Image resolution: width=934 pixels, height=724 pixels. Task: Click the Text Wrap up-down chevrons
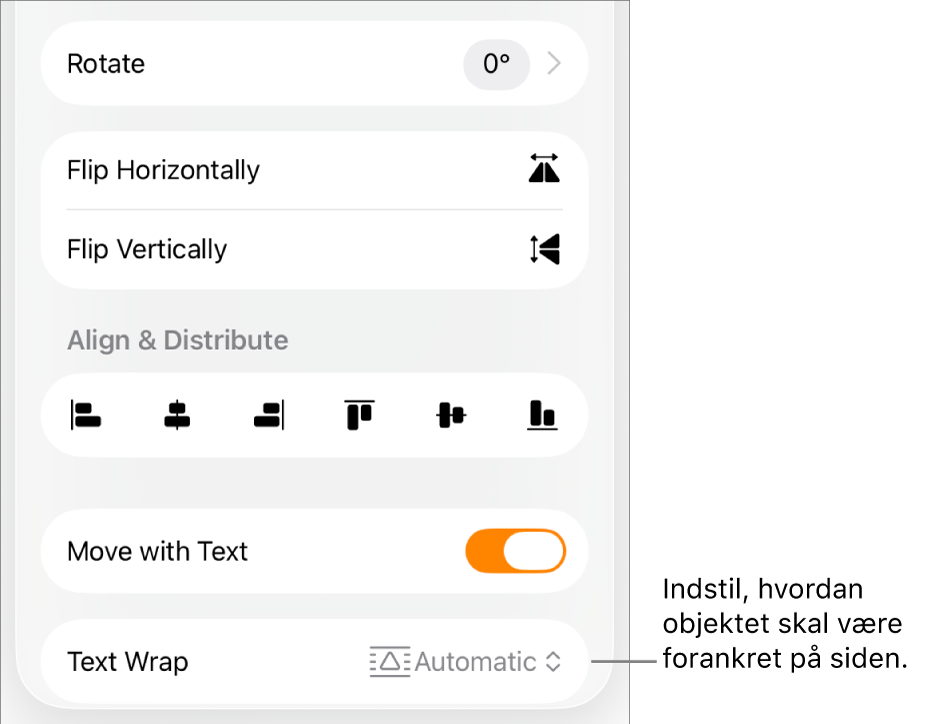pyautogui.click(x=553, y=661)
